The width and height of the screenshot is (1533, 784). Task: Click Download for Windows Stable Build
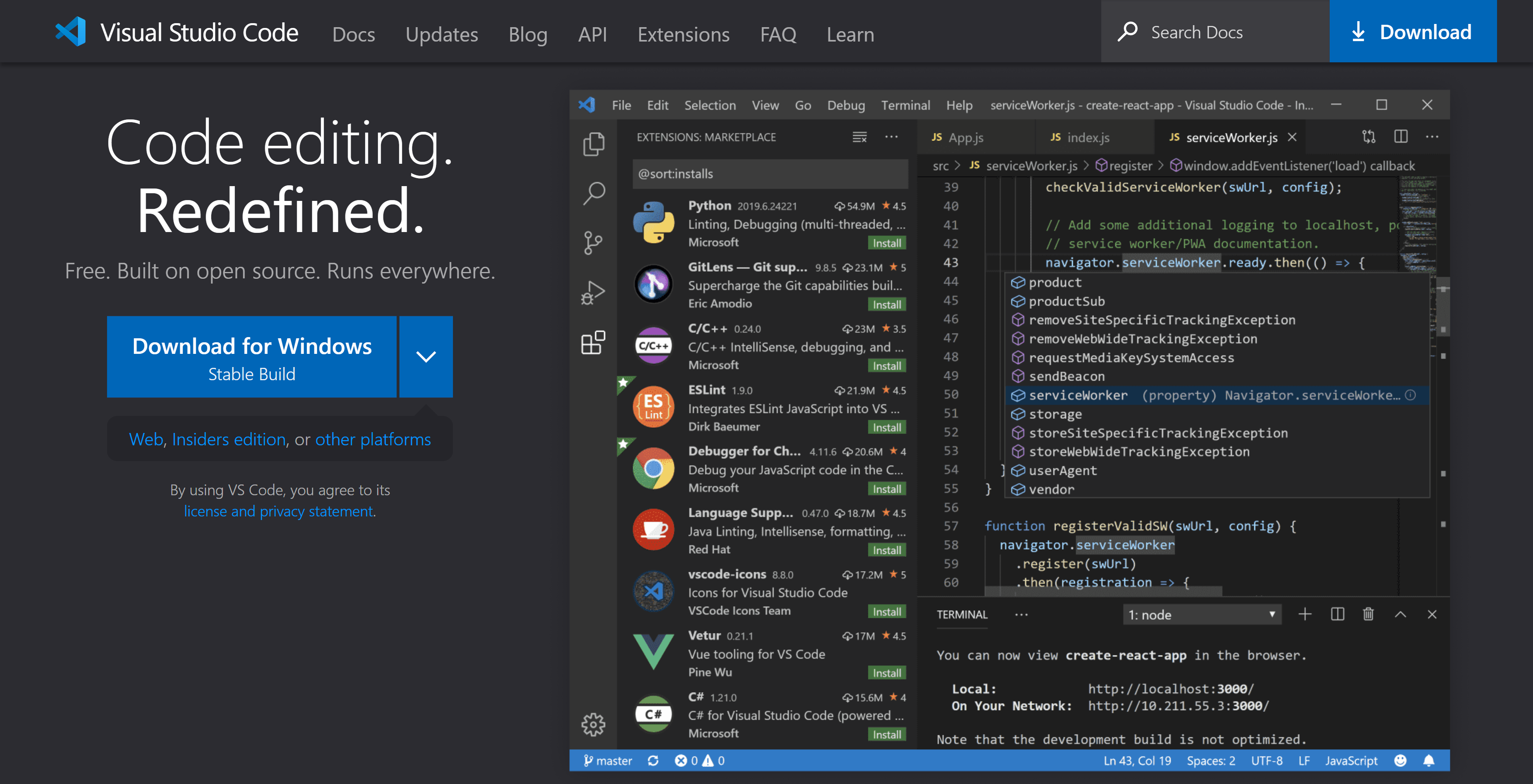[x=252, y=357]
